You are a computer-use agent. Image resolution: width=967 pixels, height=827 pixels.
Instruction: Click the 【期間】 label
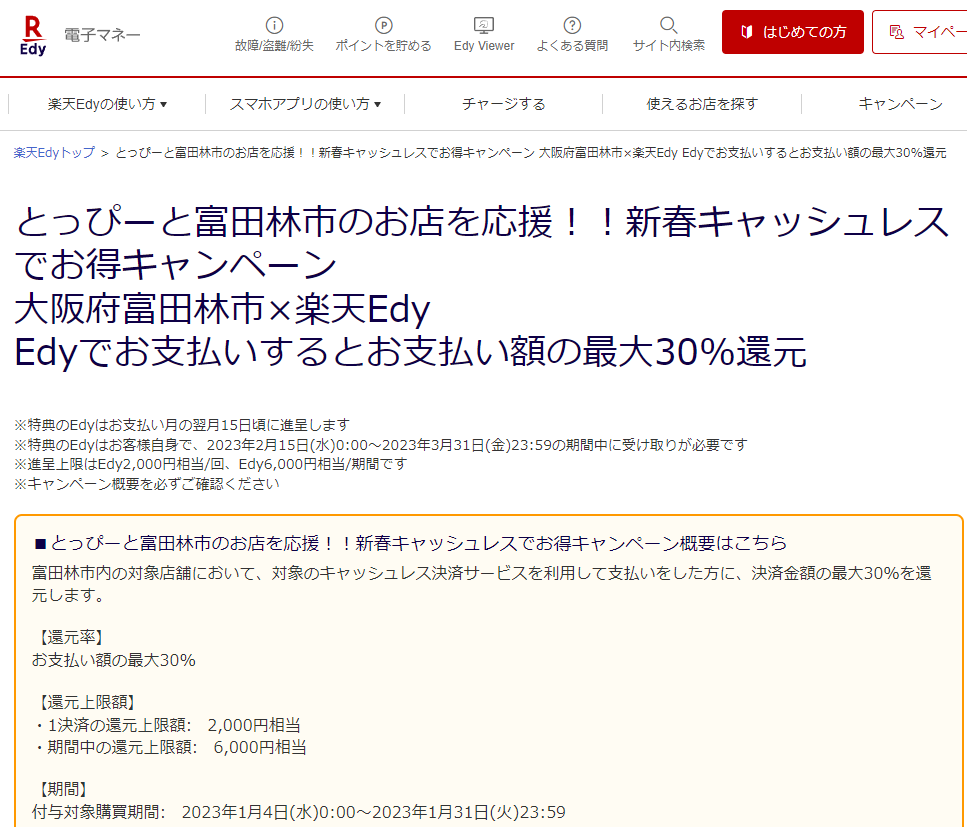[x=62, y=789]
